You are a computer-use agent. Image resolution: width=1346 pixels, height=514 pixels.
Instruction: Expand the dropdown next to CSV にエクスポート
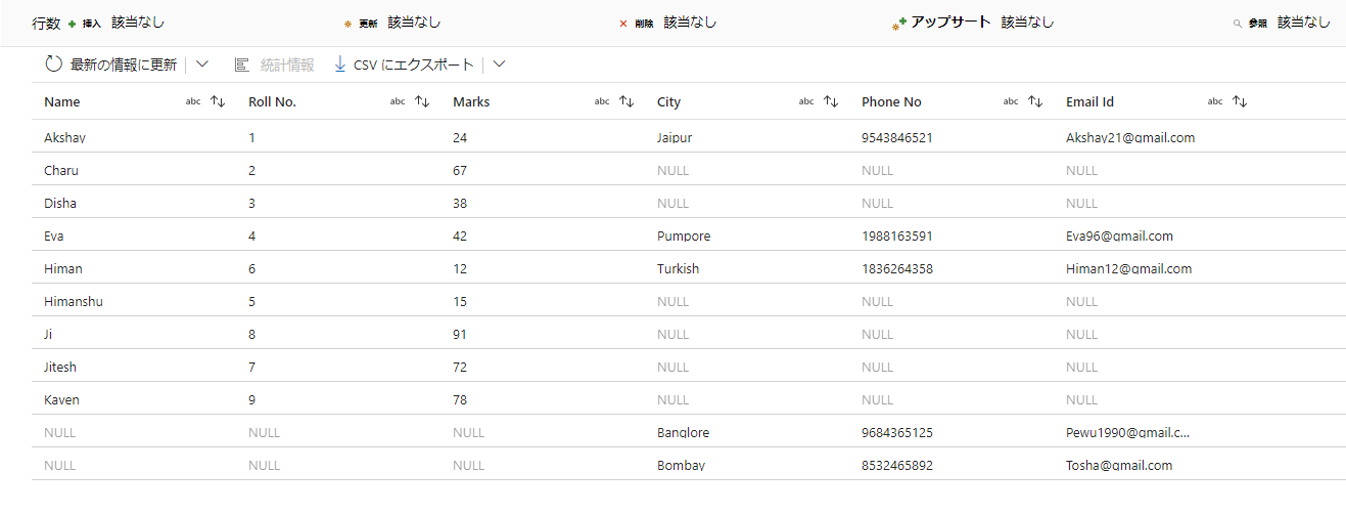pos(499,65)
